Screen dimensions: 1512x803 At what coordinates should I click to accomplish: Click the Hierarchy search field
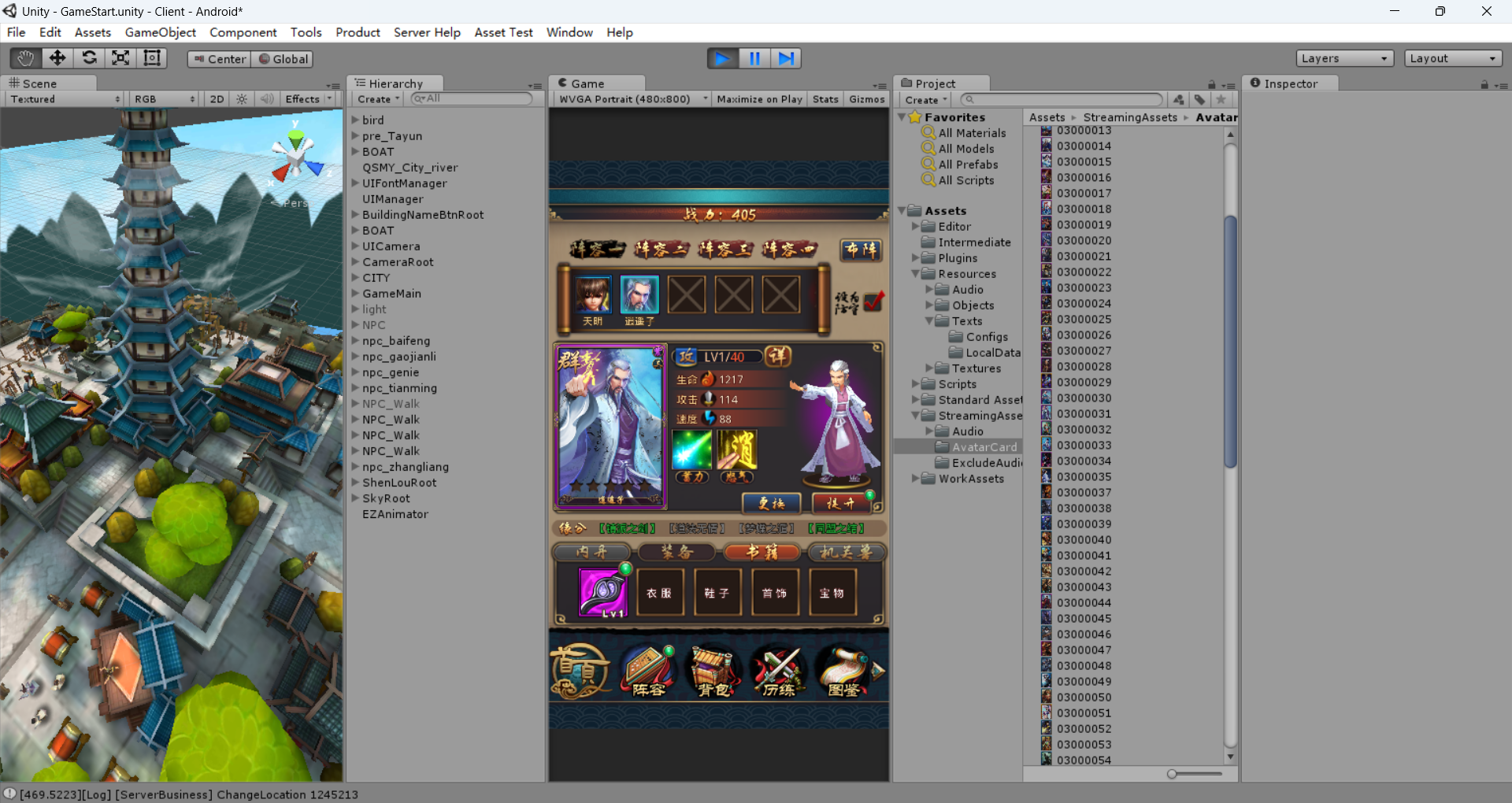tap(472, 99)
